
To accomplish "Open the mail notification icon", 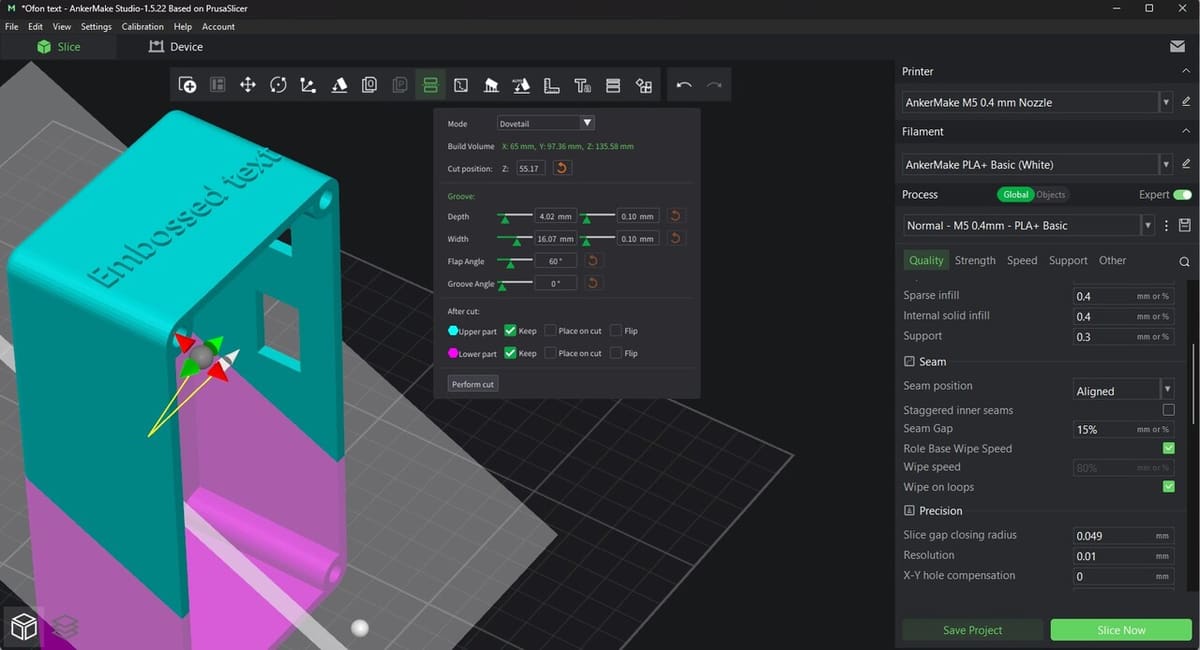I will [x=1177, y=47].
